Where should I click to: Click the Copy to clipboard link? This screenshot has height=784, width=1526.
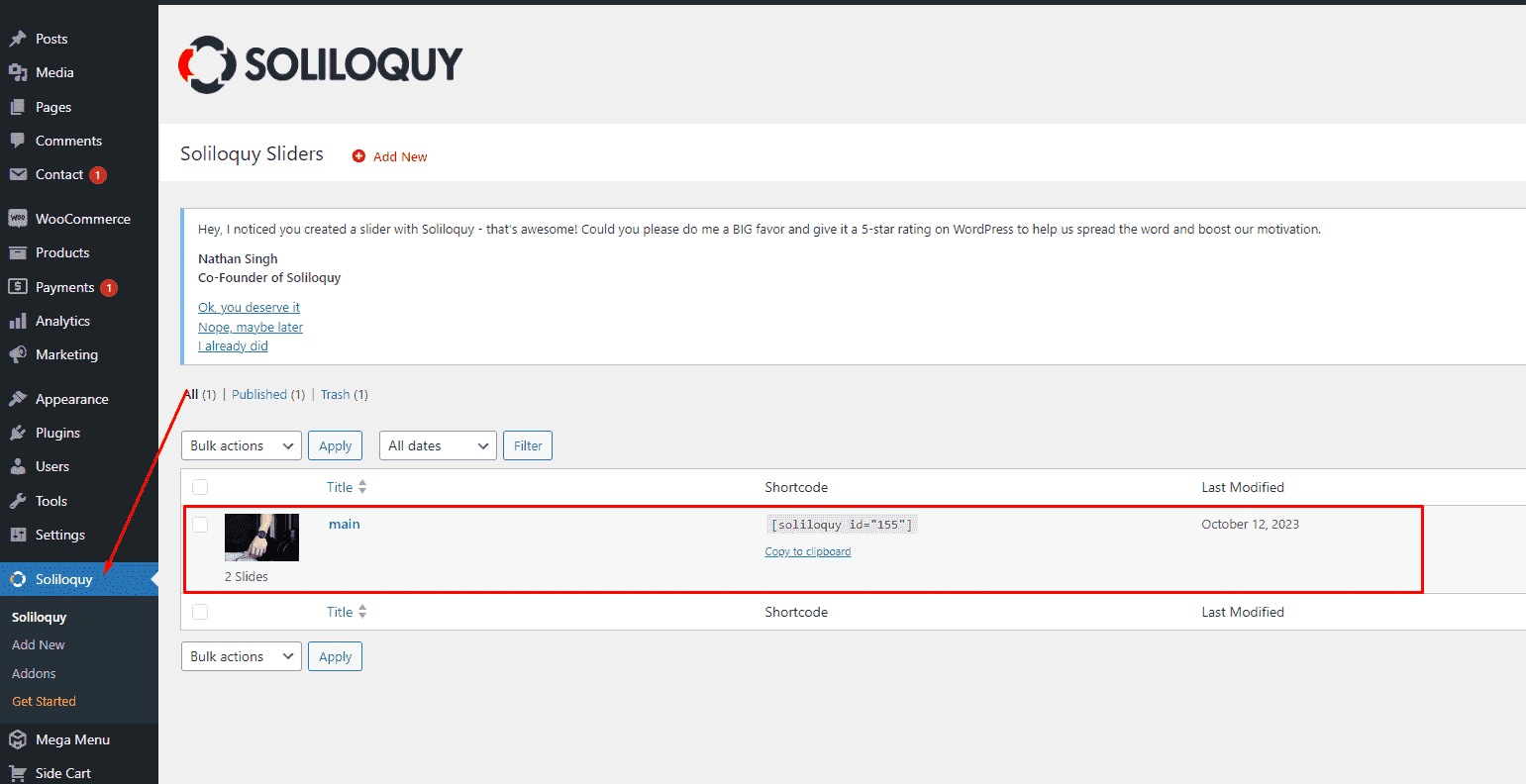click(807, 551)
